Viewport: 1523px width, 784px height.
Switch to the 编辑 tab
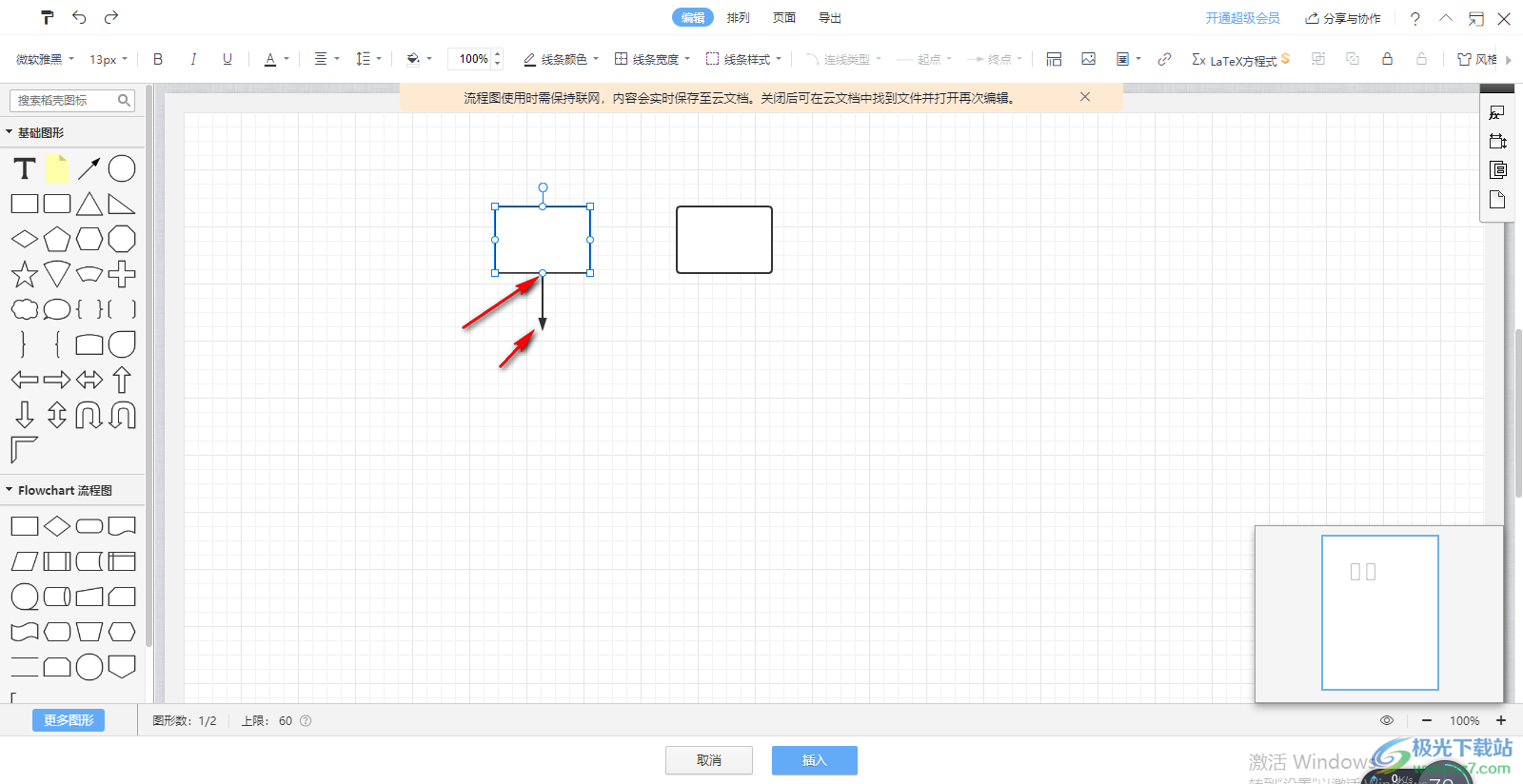(x=693, y=17)
